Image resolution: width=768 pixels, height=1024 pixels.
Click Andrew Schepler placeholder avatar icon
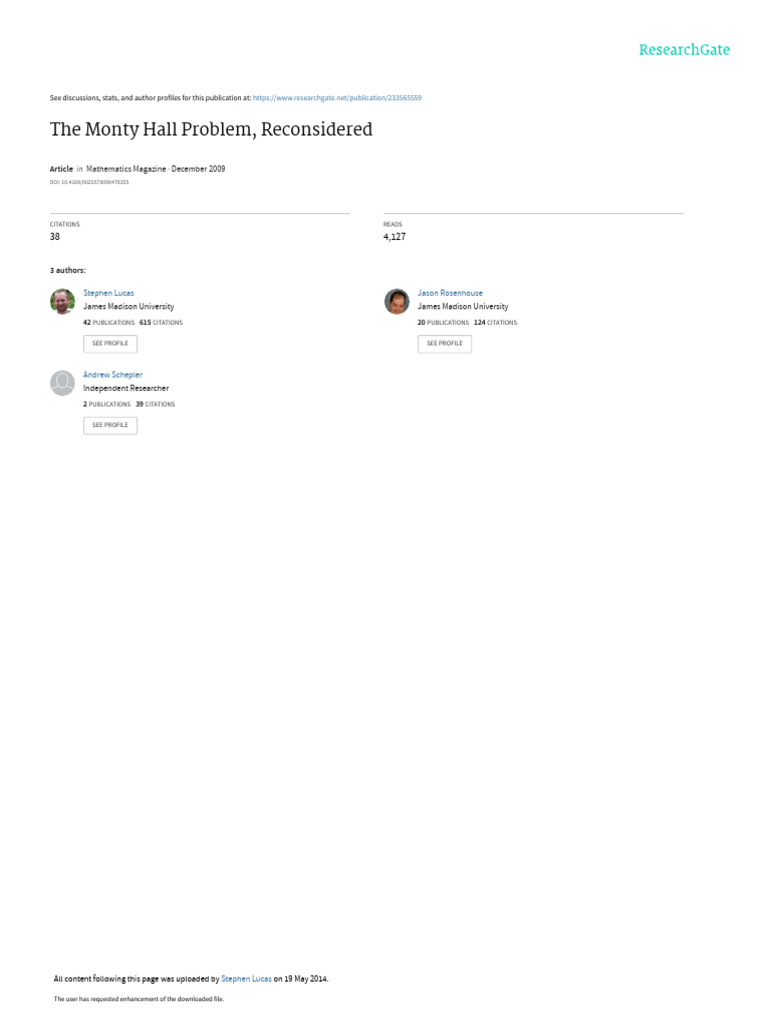pos(63,383)
